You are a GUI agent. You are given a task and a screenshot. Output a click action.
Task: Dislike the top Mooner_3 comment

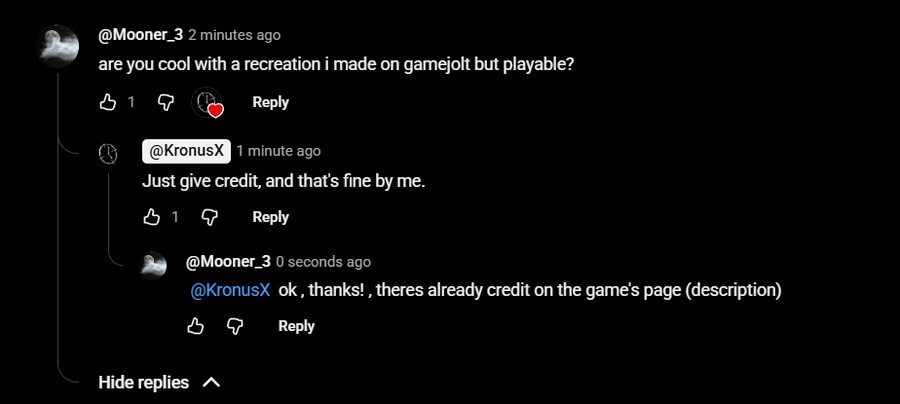coord(167,102)
